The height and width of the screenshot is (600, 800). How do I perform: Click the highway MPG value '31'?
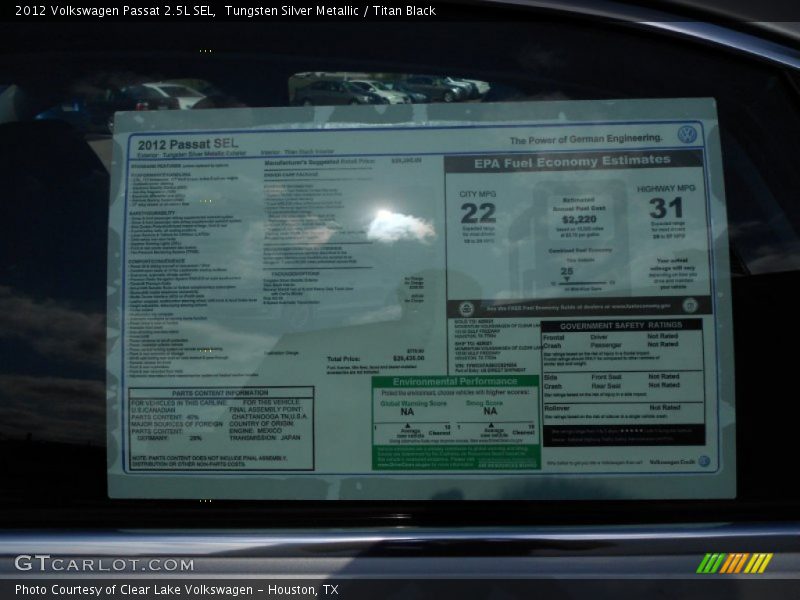[x=666, y=208]
